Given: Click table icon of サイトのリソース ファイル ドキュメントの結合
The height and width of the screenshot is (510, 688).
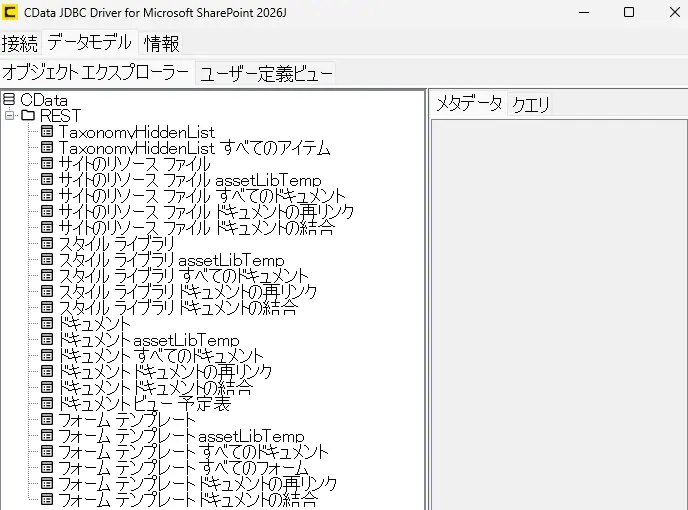Looking at the screenshot, I should pyautogui.click(x=47, y=227).
